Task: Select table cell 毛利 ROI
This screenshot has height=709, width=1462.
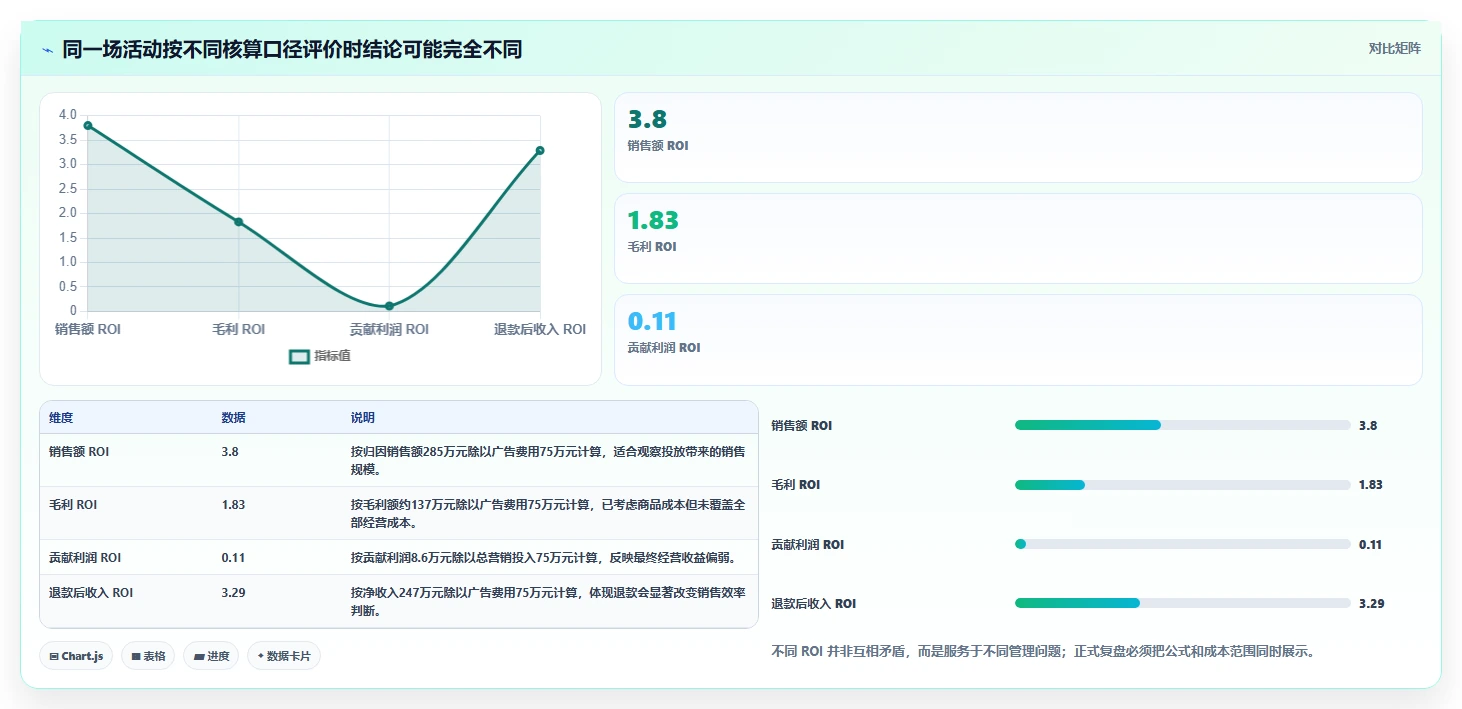Action: (72, 505)
